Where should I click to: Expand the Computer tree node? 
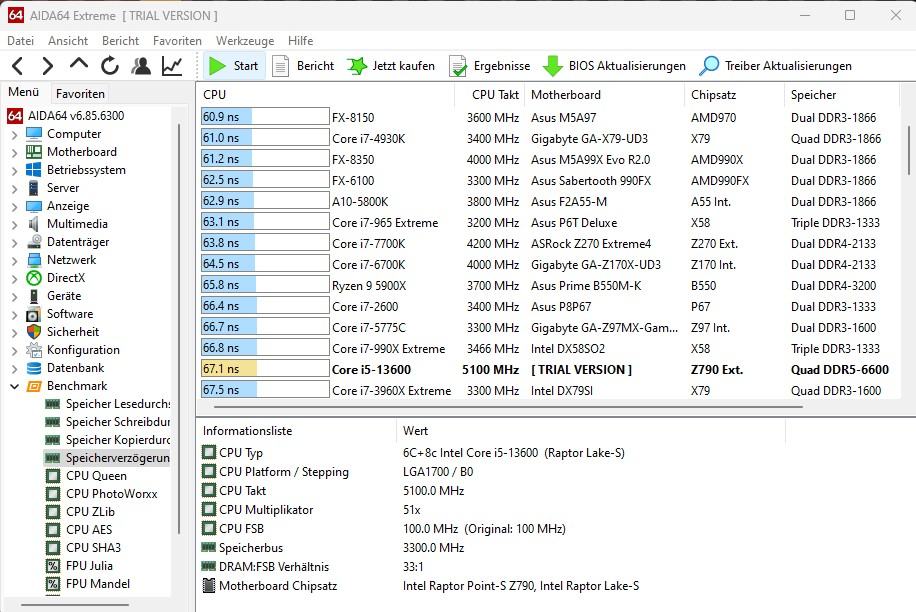(x=15, y=135)
